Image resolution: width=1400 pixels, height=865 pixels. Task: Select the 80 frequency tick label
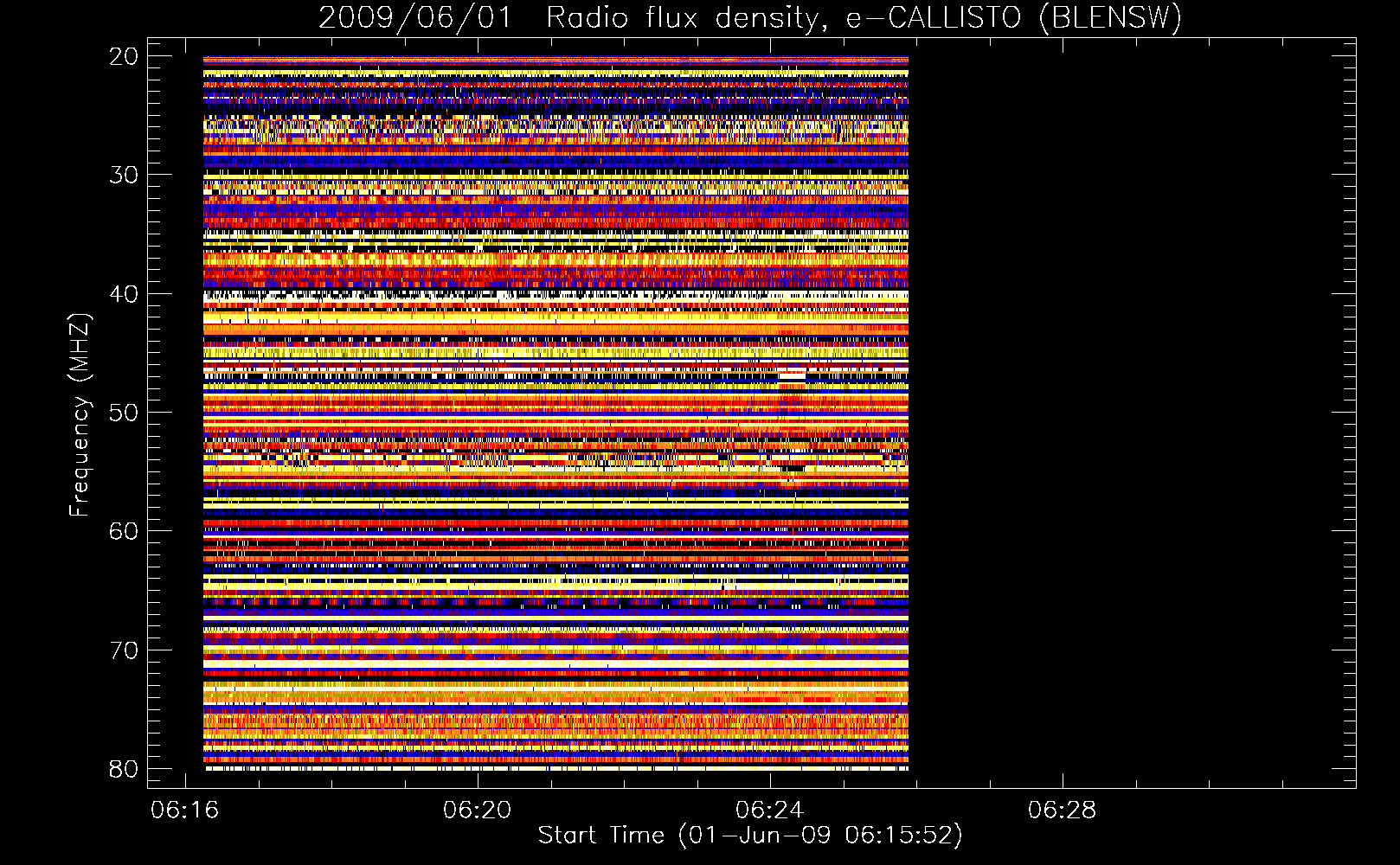pos(124,769)
